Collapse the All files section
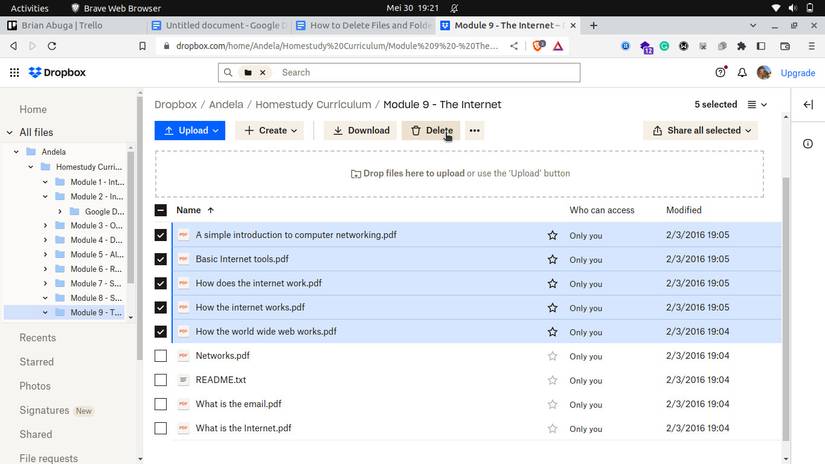The image size is (825, 464). coord(9,133)
